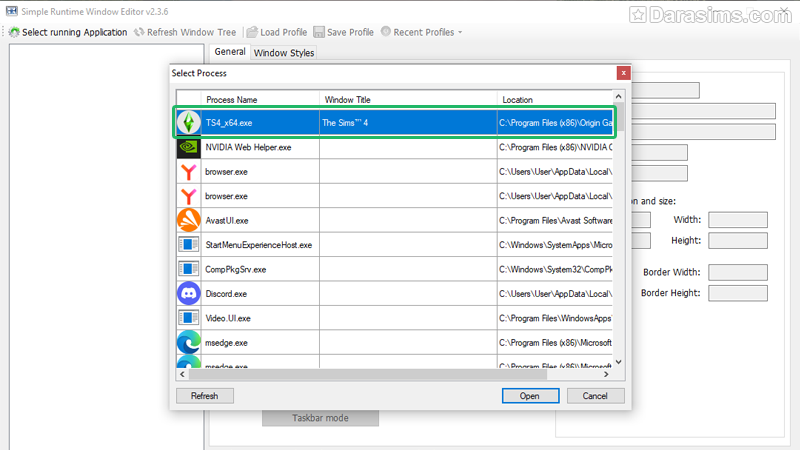Click the Save Profile toolbar button
Screen dimensions: 800x450
point(343,32)
